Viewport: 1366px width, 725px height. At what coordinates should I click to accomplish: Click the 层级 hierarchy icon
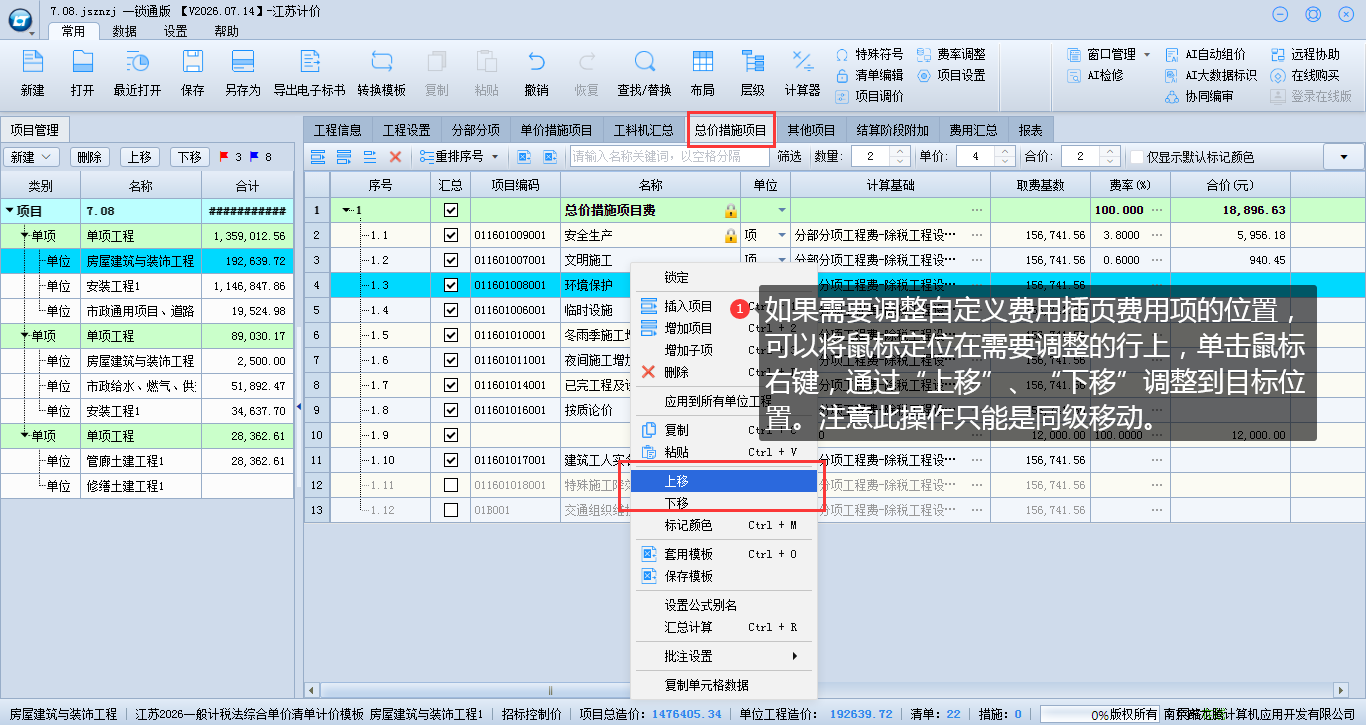pos(752,62)
